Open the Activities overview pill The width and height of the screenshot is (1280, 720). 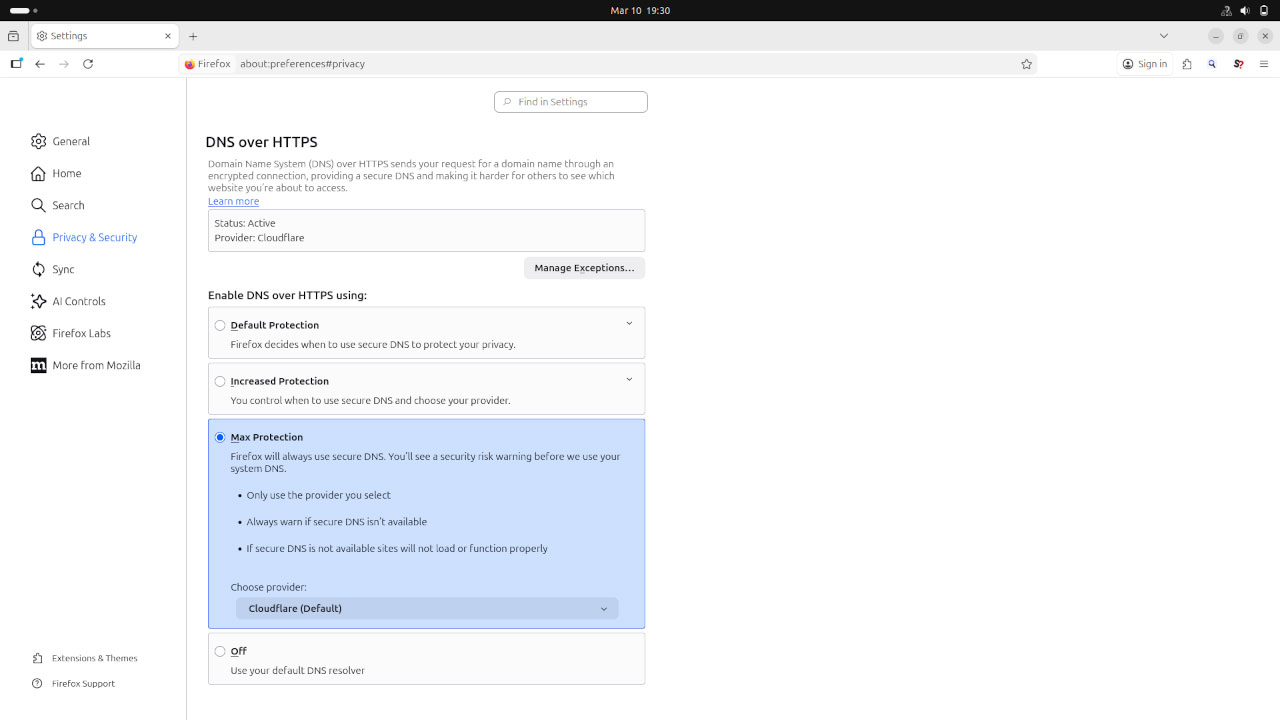pos(23,10)
